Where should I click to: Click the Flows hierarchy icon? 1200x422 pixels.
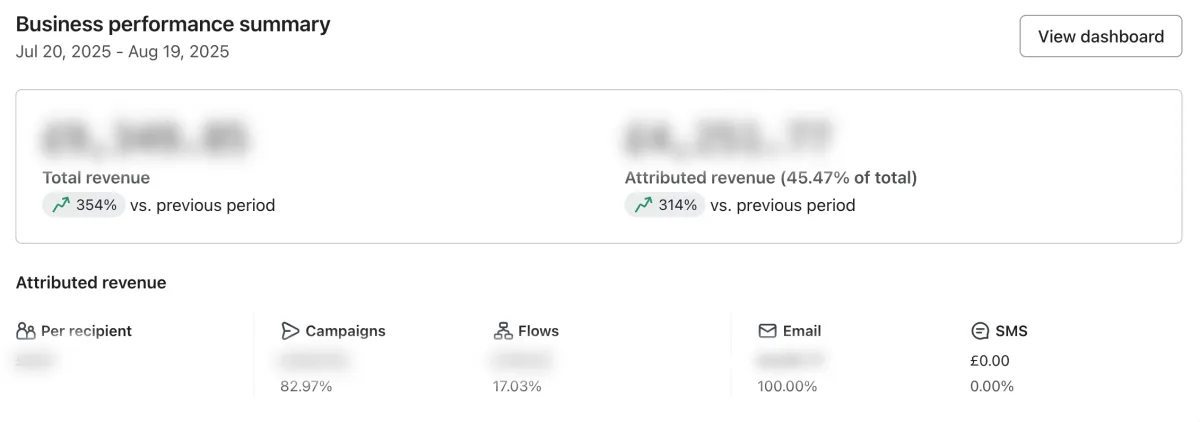pyautogui.click(x=502, y=331)
